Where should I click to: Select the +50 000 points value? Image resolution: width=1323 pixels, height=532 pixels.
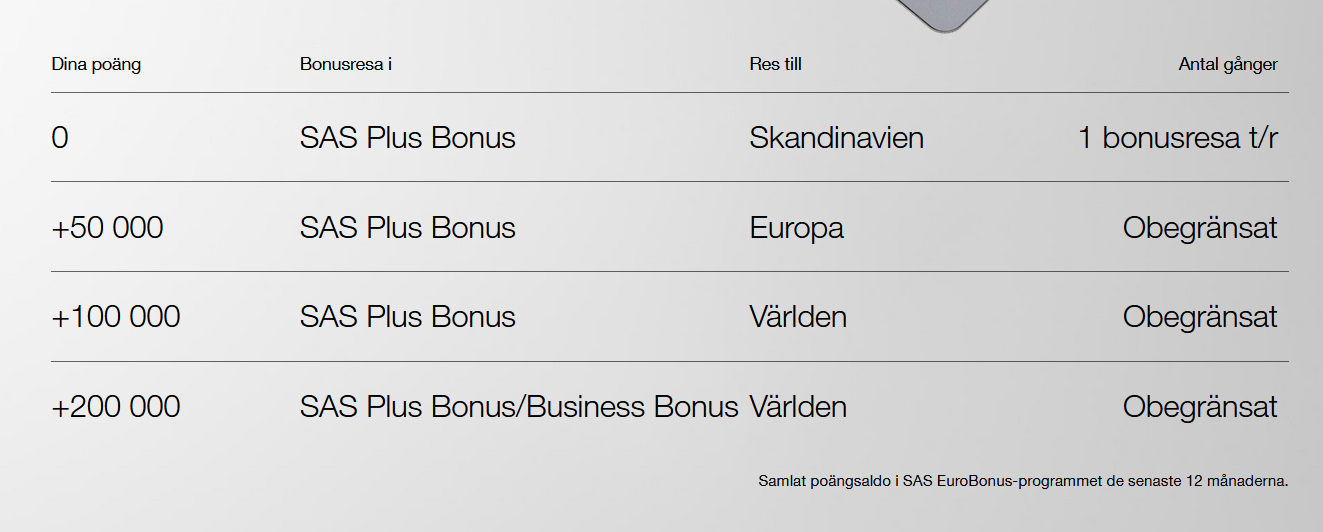pyautogui.click(x=107, y=228)
